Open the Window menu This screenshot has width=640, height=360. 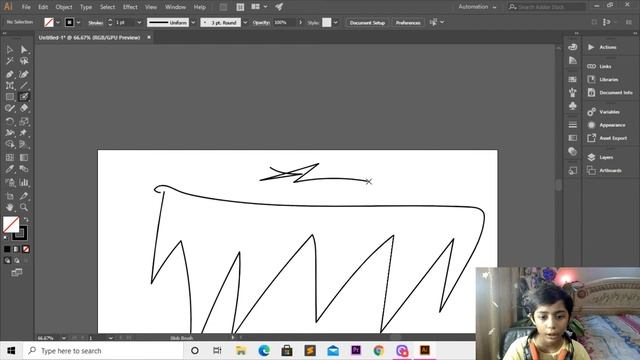pyautogui.click(x=176, y=7)
